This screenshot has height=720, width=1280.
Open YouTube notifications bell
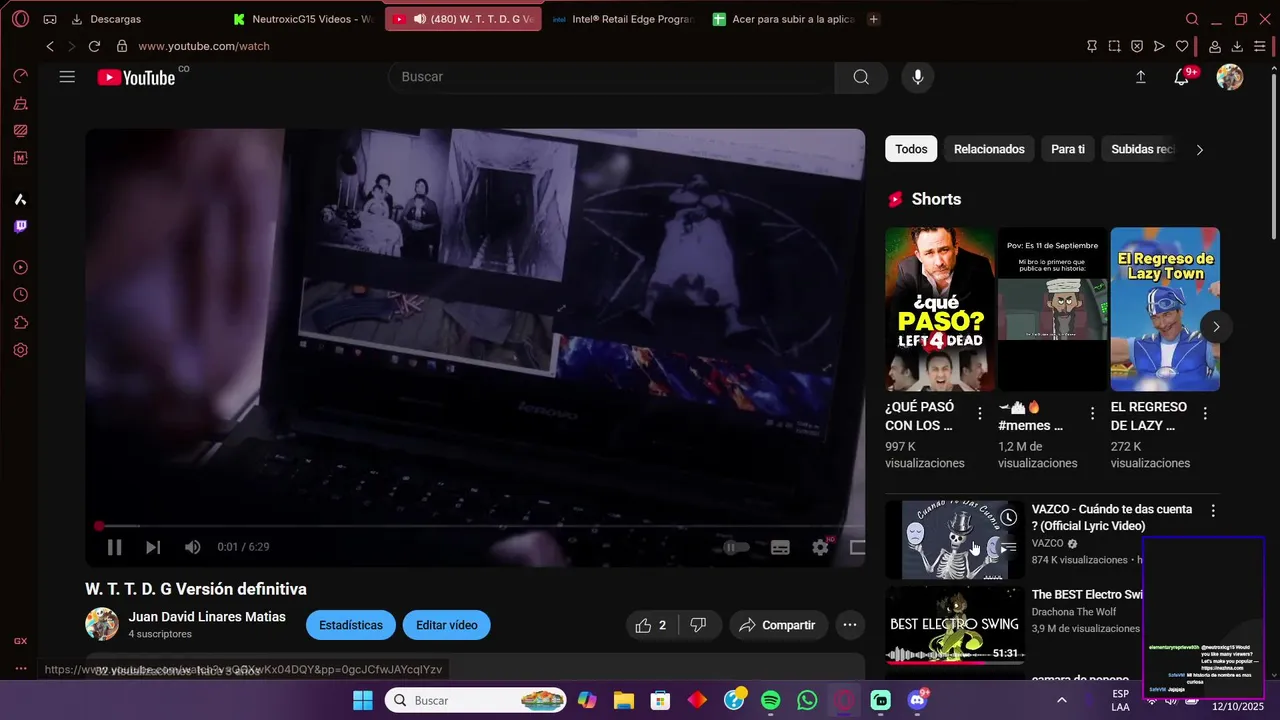coord(1182,77)
